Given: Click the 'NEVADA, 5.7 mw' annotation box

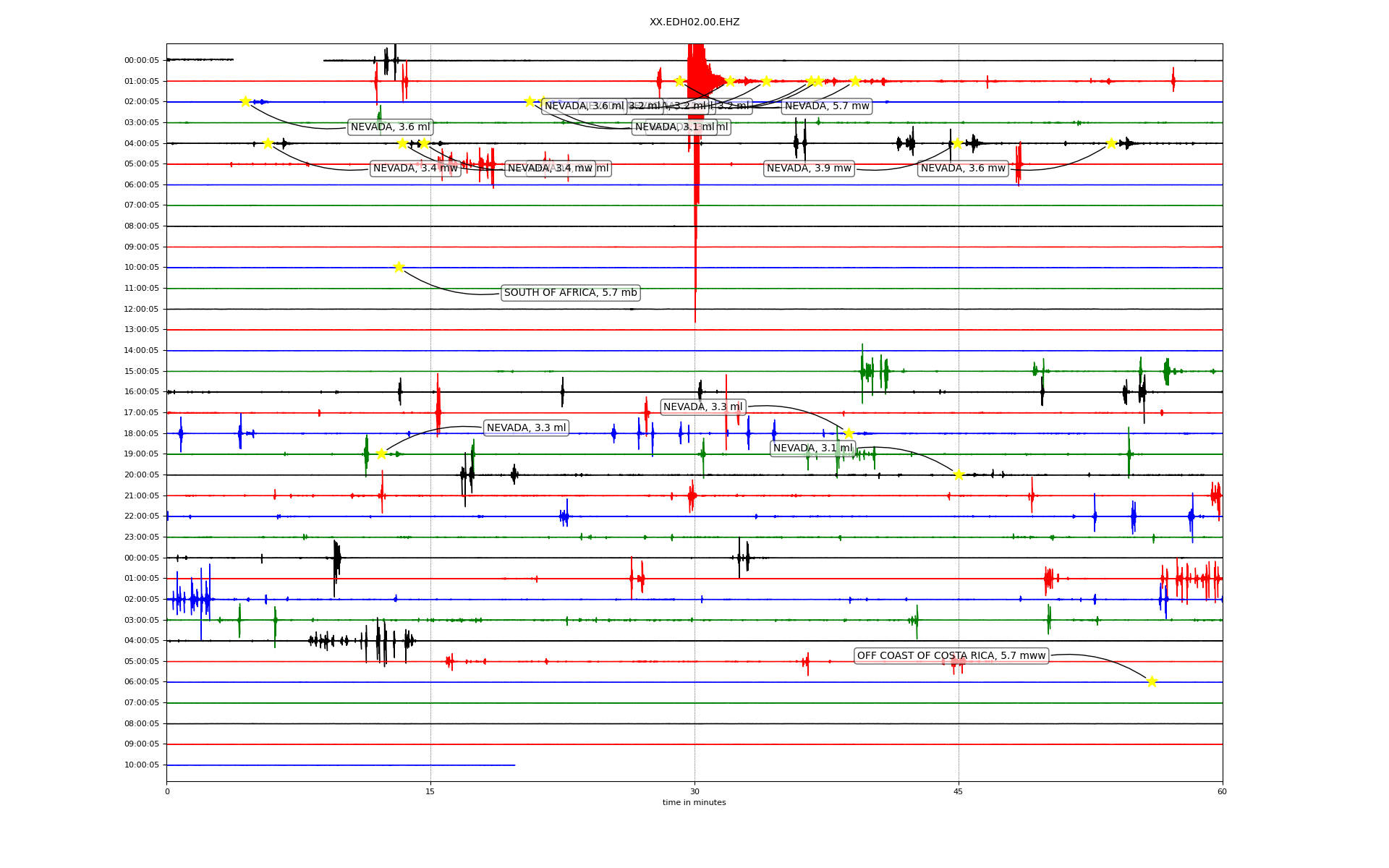Looking at the screenshot, I should click(827, 106).
